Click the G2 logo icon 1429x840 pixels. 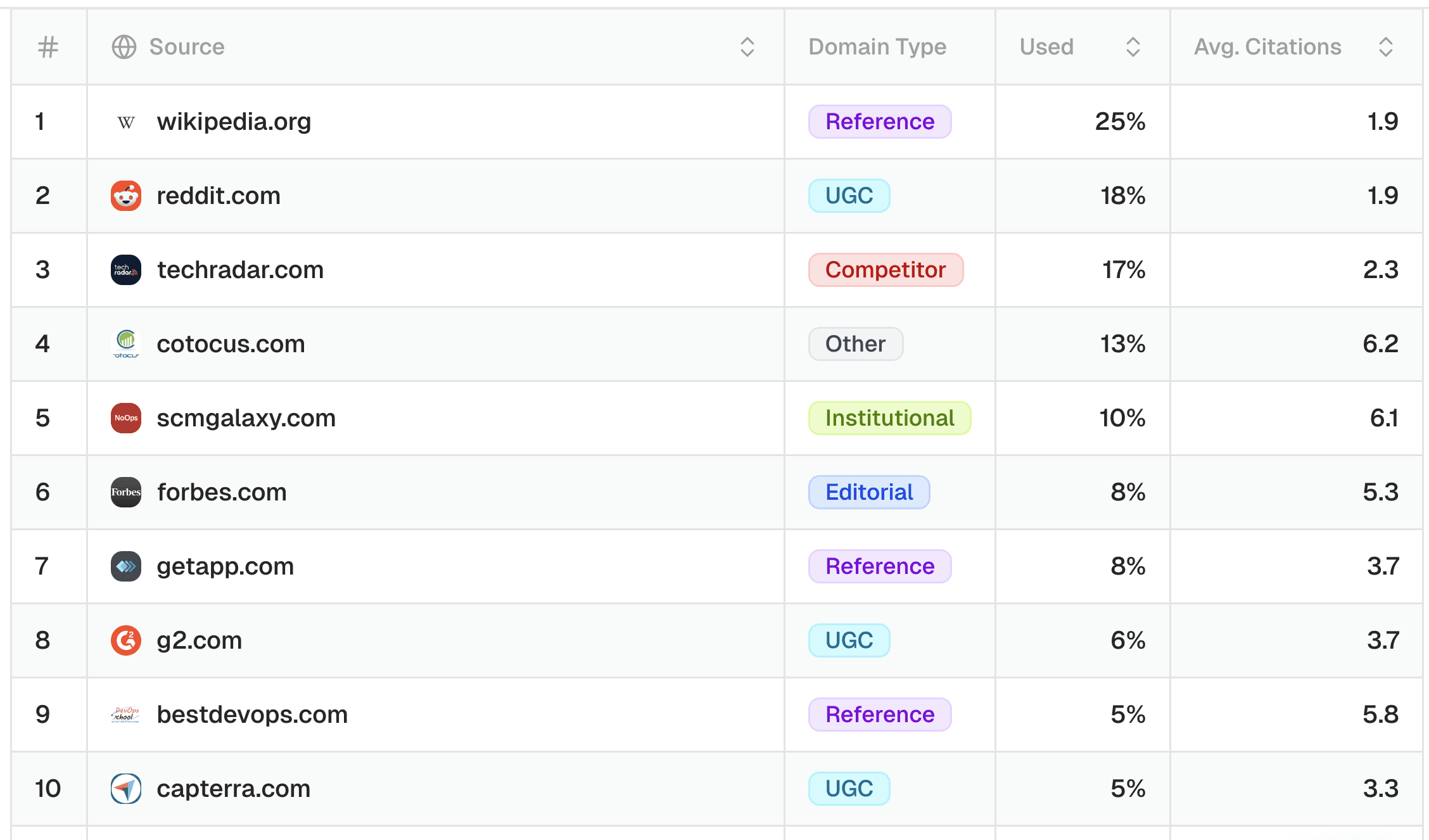tap(126, 640)
